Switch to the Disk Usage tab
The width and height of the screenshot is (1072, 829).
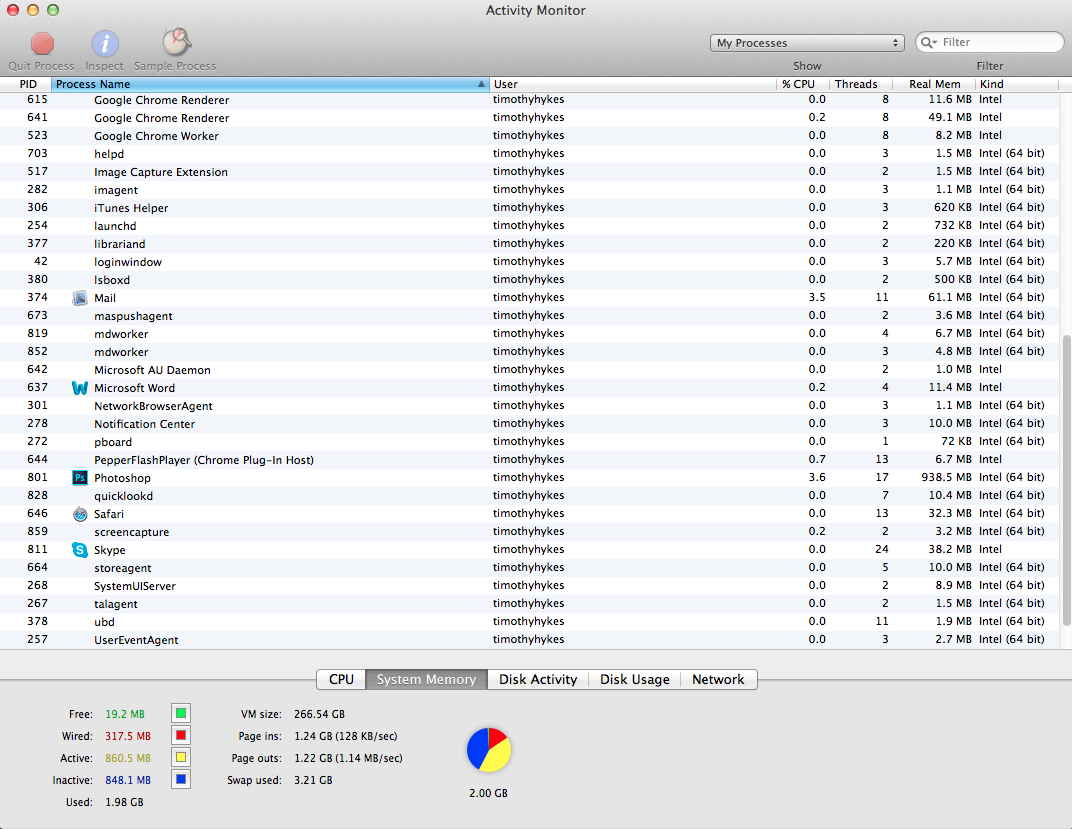click(x=634, y=679)
